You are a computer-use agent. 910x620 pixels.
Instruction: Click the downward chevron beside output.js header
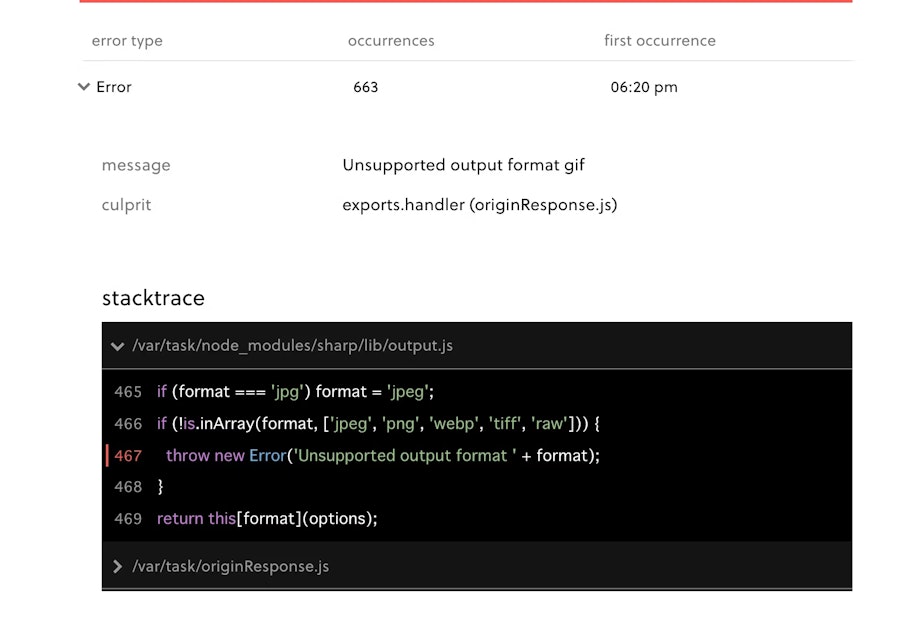[x=117, y=345]
